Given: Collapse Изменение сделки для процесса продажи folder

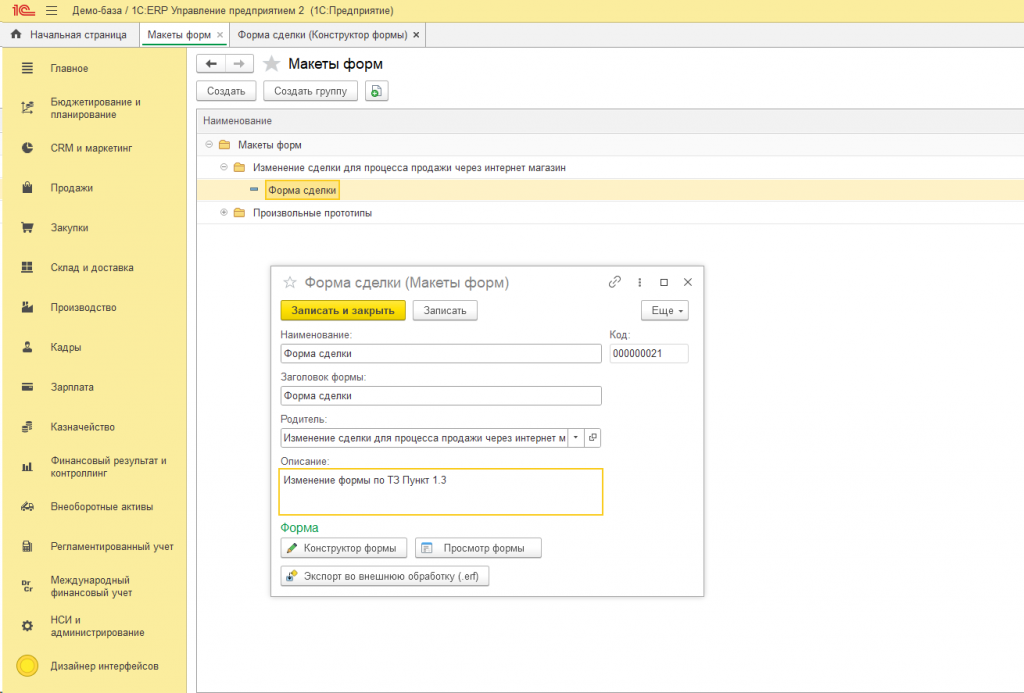Looking at the screenshot, I should point(224,167).
